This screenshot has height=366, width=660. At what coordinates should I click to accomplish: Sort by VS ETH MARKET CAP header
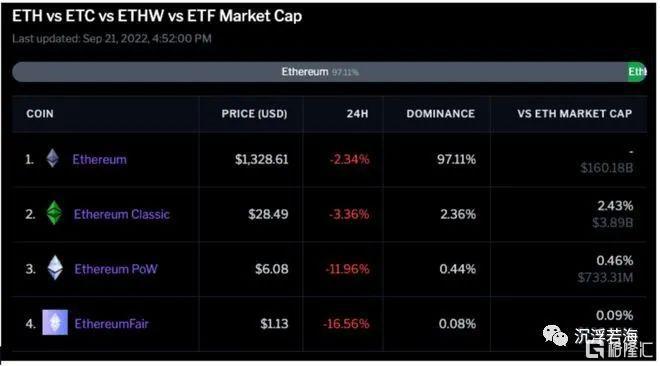575,114
